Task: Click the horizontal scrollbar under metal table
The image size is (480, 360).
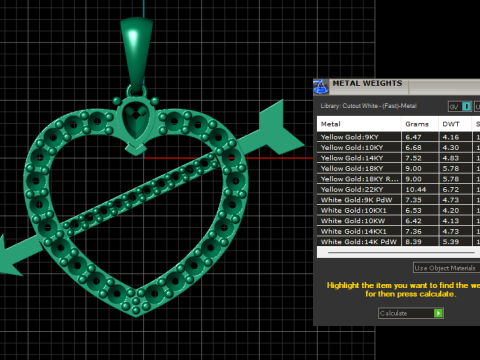Action: pos(401,252)
